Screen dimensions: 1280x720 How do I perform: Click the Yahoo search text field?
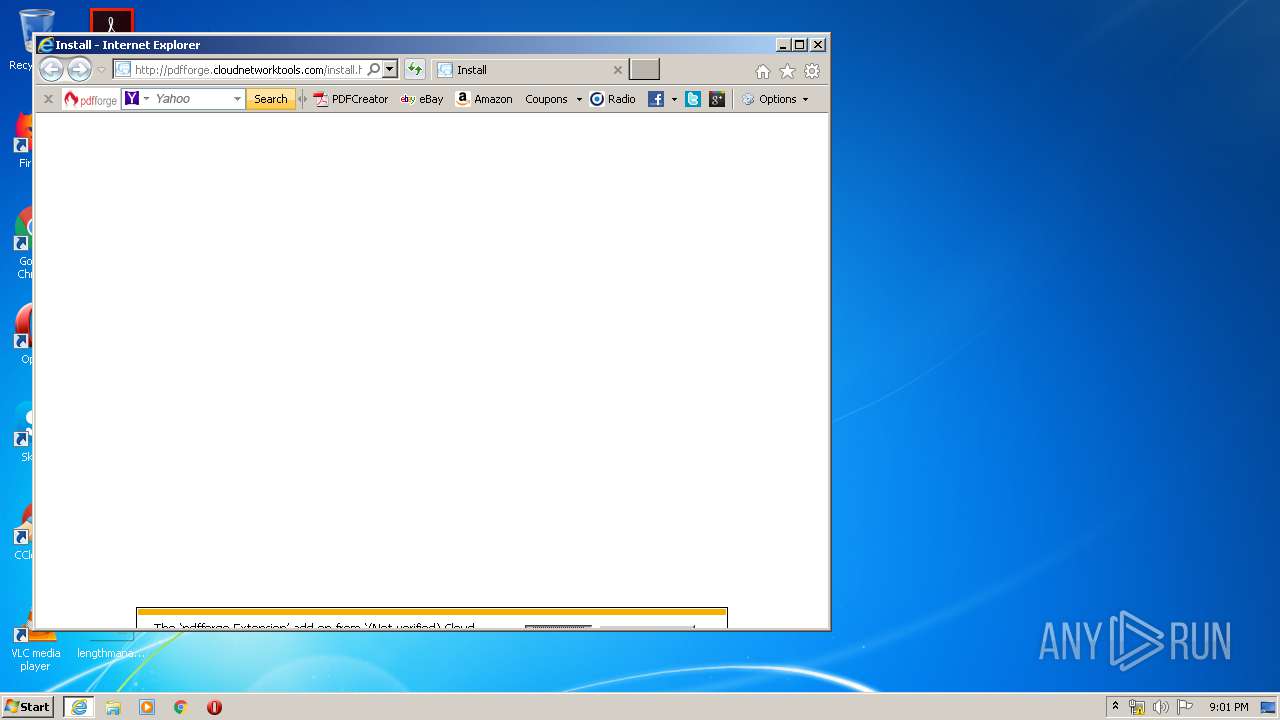tap(192, 99)
